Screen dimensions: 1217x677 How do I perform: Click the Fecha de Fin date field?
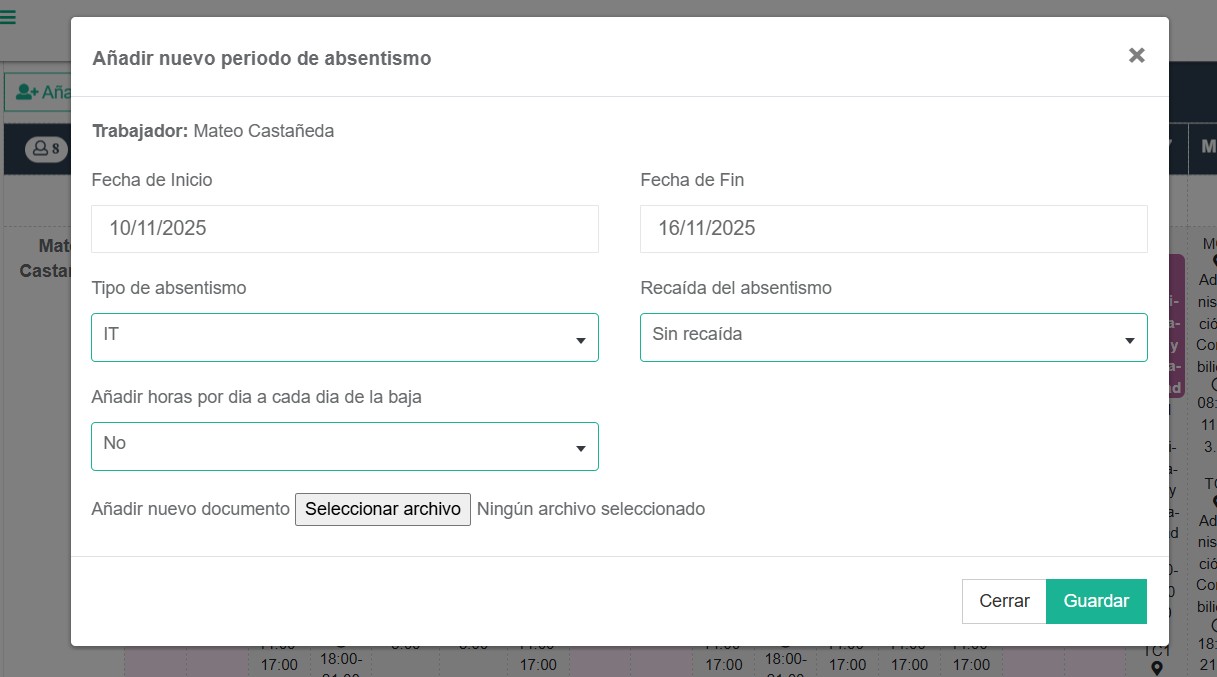pyautogui.click(x=893, y=229)
